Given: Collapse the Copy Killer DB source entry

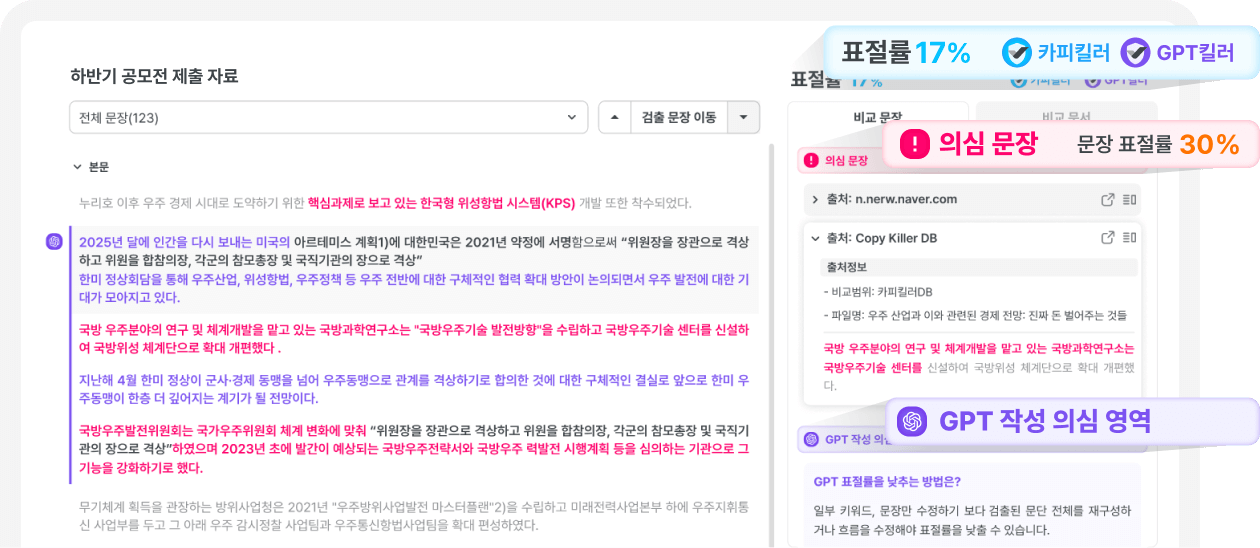Looking at the screenshot, I should pyautogui.click(x=815, y=238).
